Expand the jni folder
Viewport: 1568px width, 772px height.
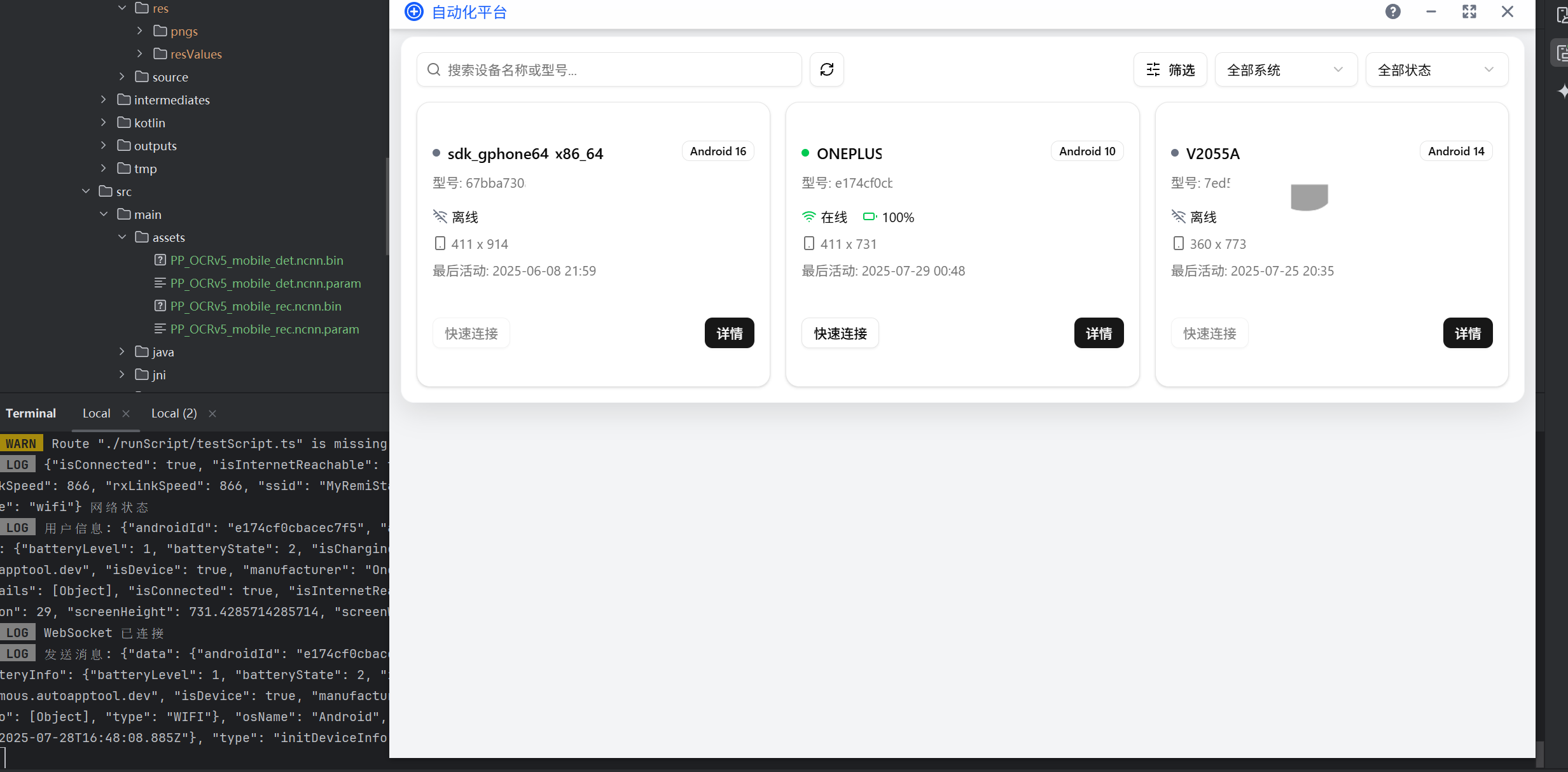(122, 374)
